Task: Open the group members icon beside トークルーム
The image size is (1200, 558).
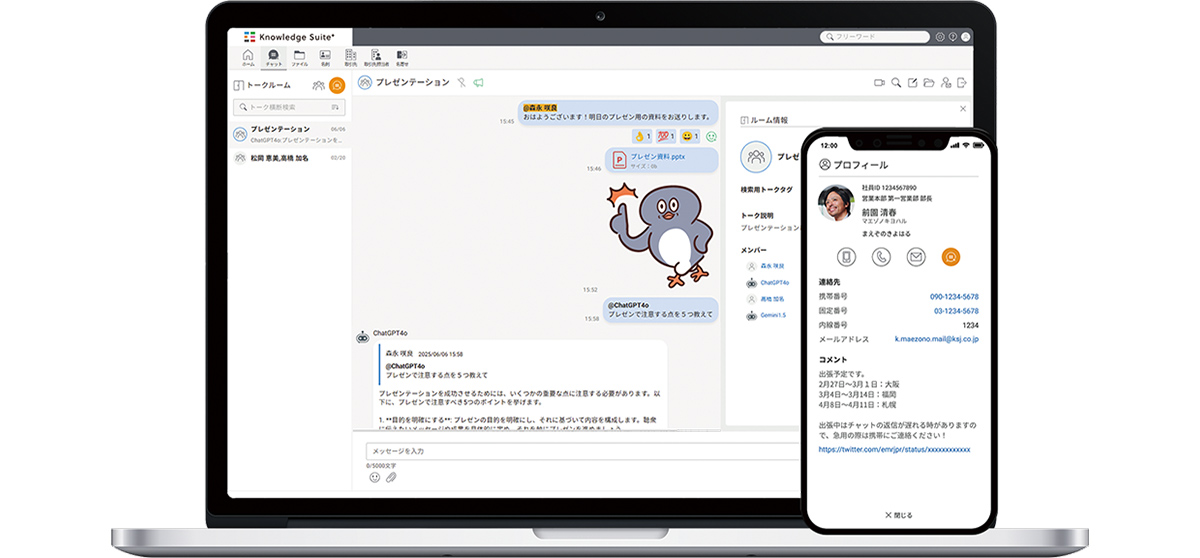Action: [x=318, y=86]
